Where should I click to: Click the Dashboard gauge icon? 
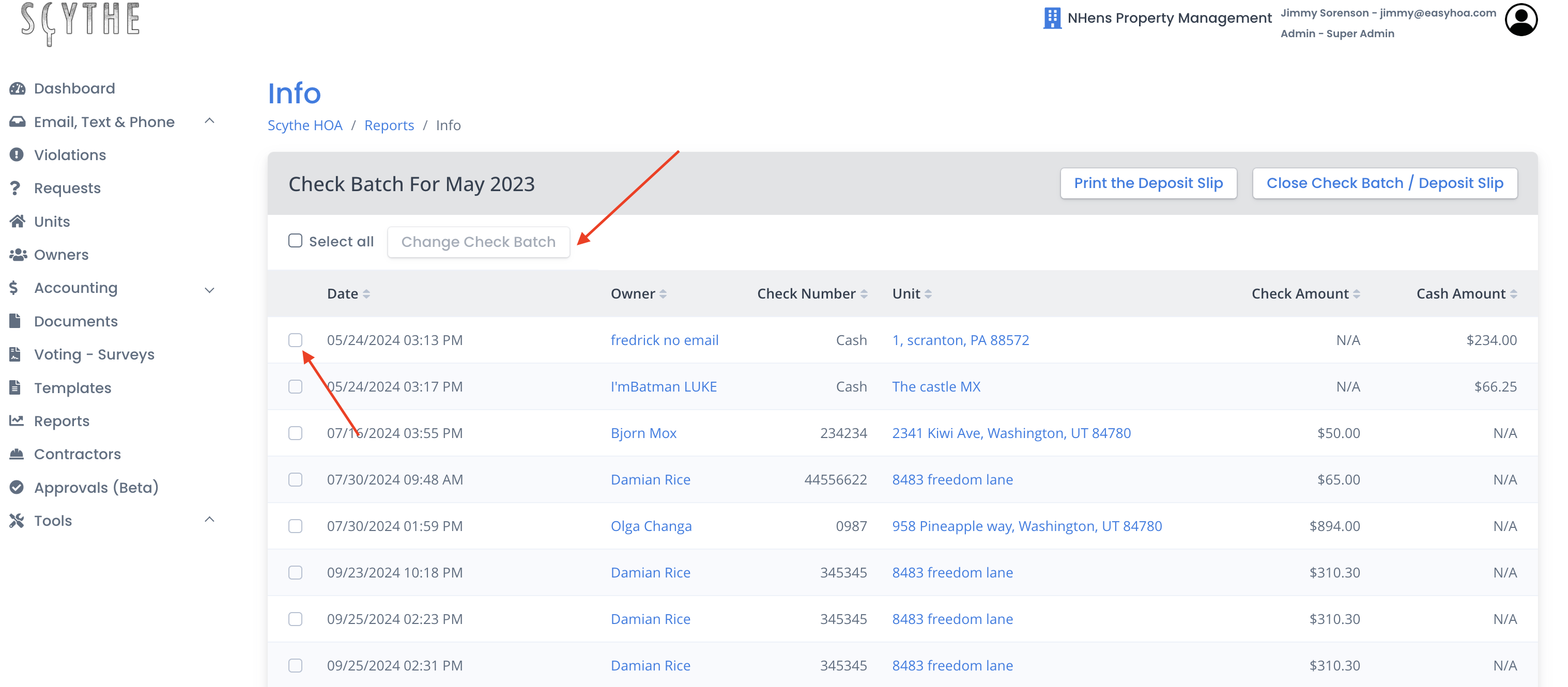[17, 89]
